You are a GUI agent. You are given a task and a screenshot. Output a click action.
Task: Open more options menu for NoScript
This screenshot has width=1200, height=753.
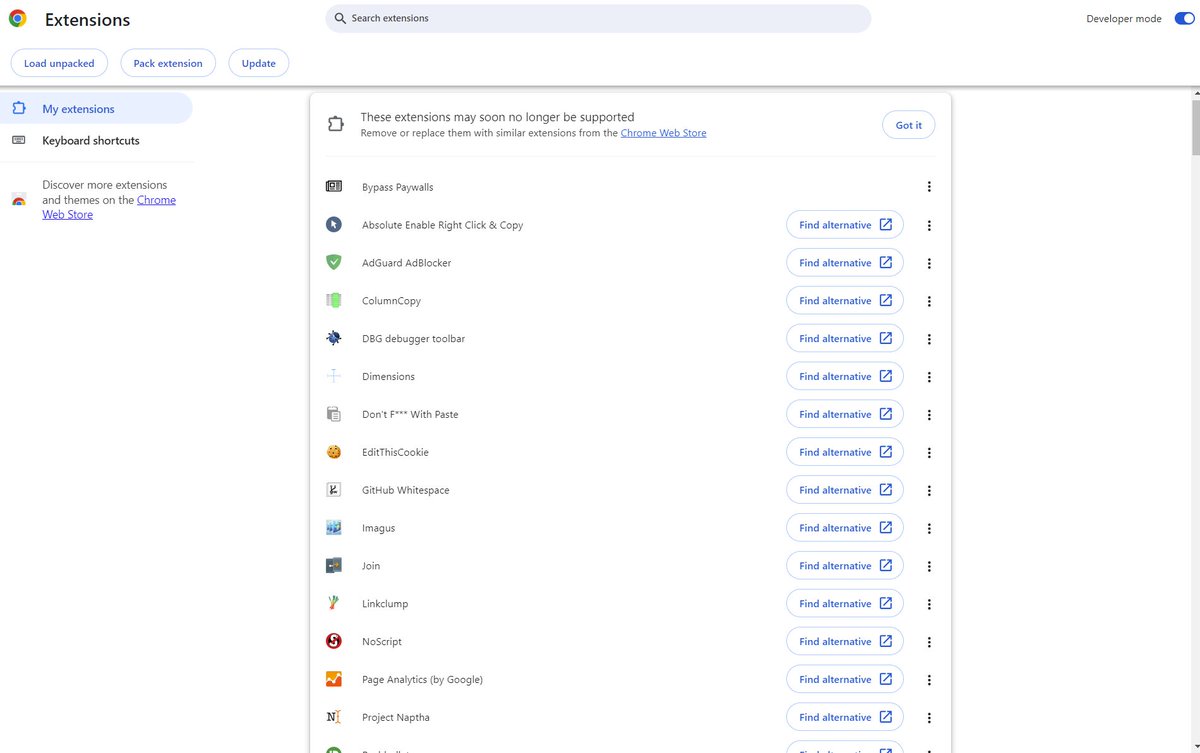tap(929, 642)
